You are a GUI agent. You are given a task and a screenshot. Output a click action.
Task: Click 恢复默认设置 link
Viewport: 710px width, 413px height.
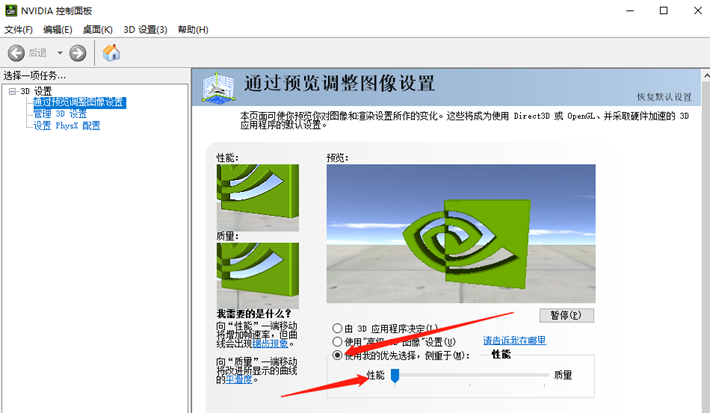(x=664, y=97)
